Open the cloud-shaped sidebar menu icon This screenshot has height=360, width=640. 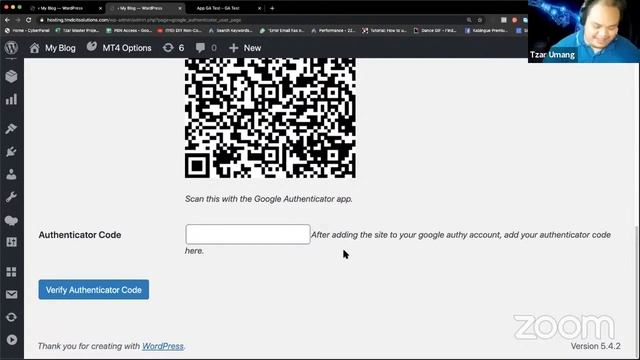(11, 220)
